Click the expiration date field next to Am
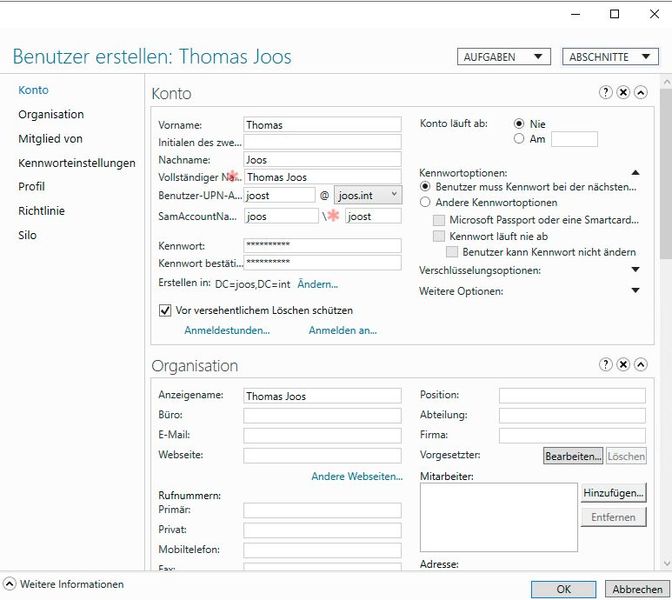This screenshot has width=672, height=600. point(574,139)
